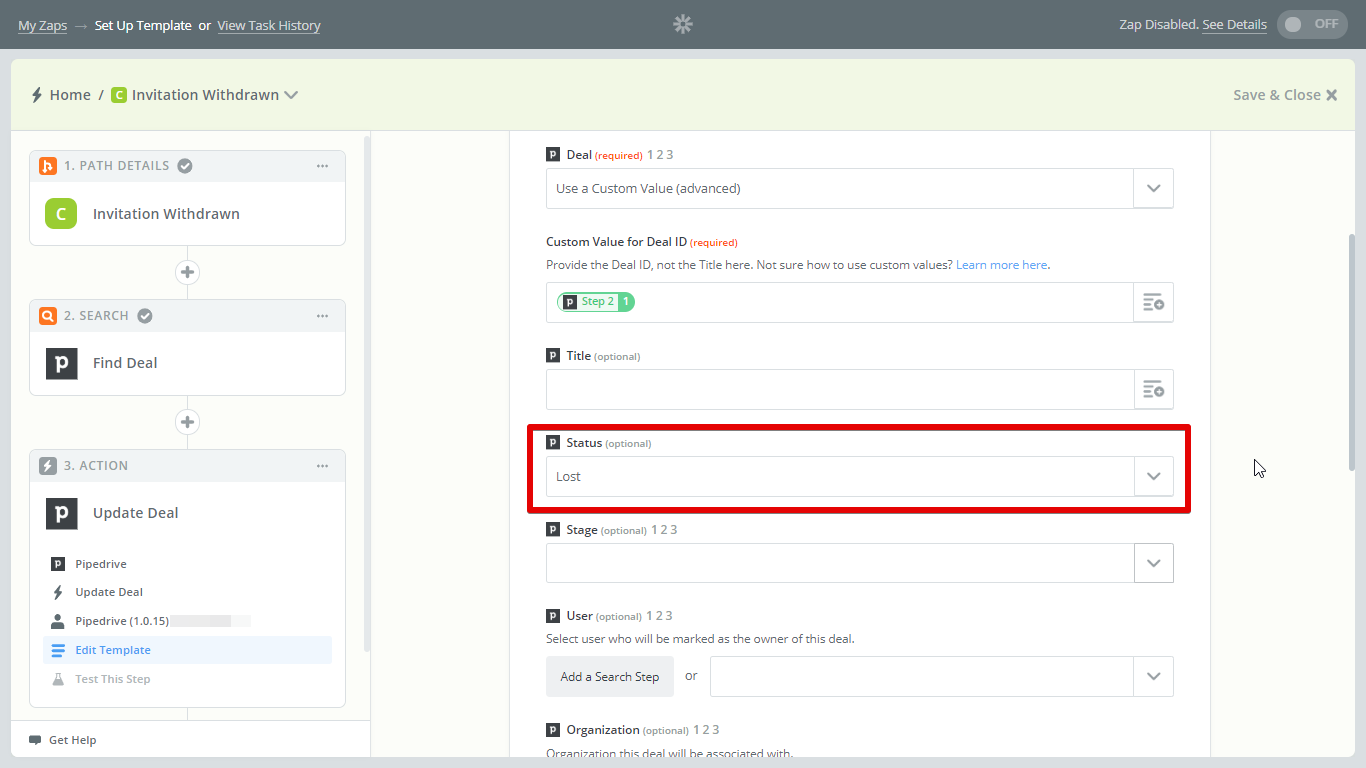
Task: Open Stage dropdown arrow
Action: 1153,563
